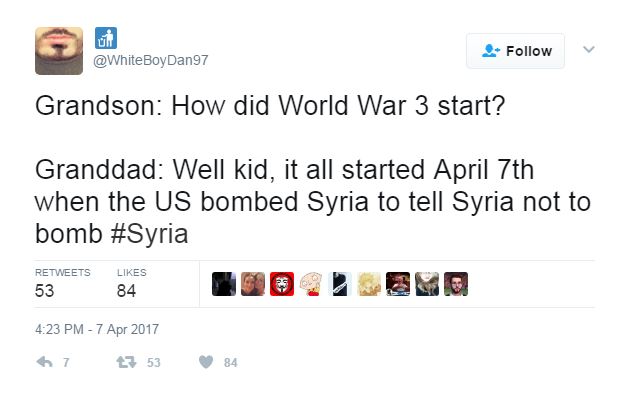Click the two-women selfie liker avatar
Viewport: 629px width, 396px height.
[x=253, y=284]
